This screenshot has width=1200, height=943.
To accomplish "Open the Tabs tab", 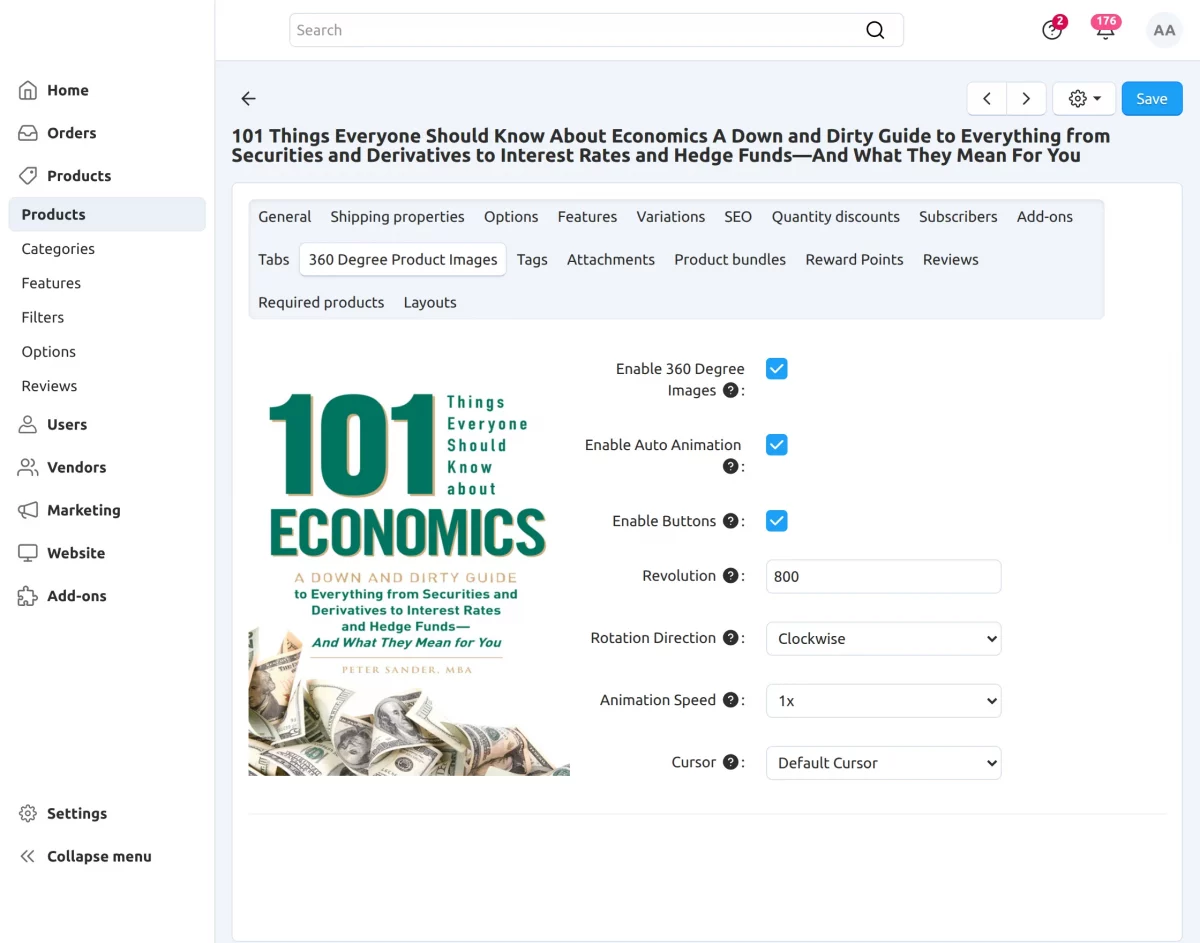I will point(274,260).
